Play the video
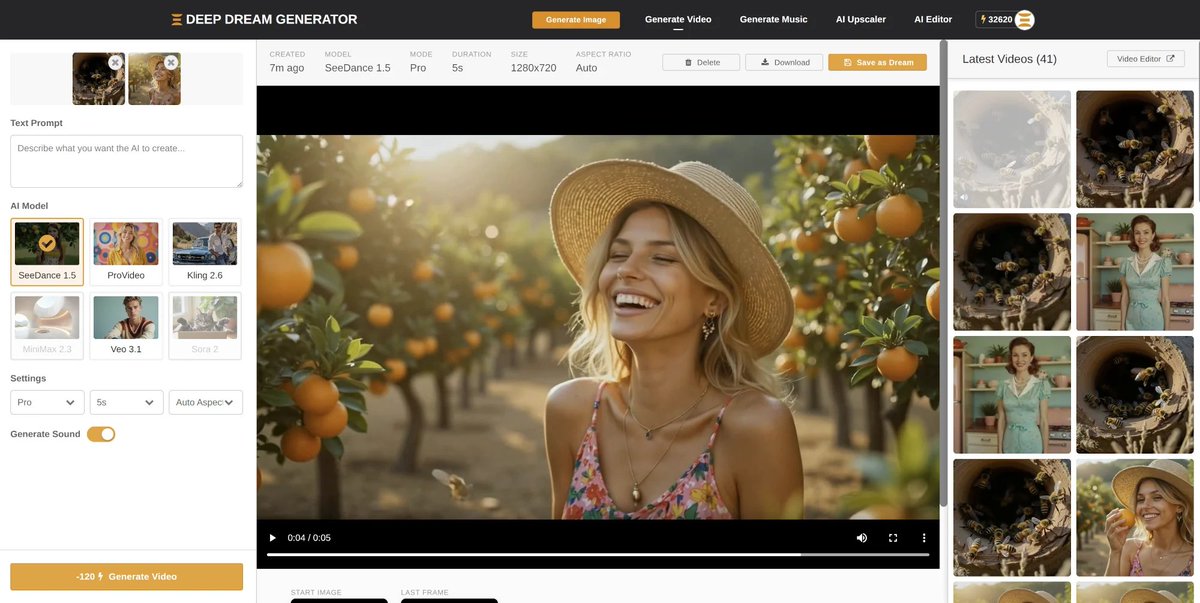1200x603 pixels. click(272, 538)
